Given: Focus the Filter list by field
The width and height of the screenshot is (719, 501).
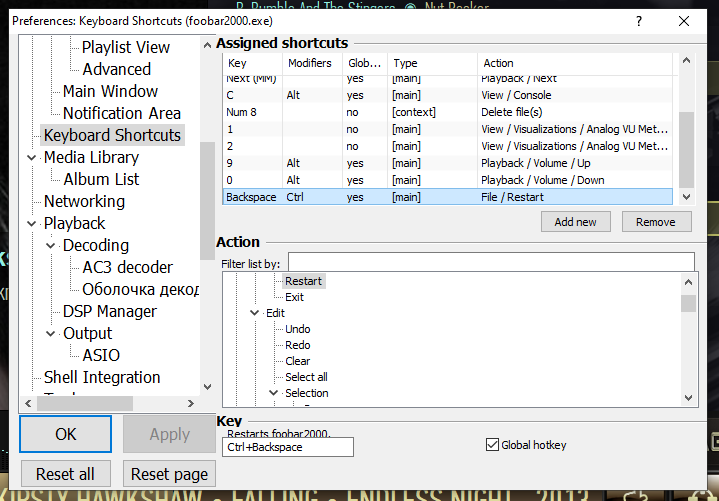Looking at the screenshot, I should click(490, 263).
